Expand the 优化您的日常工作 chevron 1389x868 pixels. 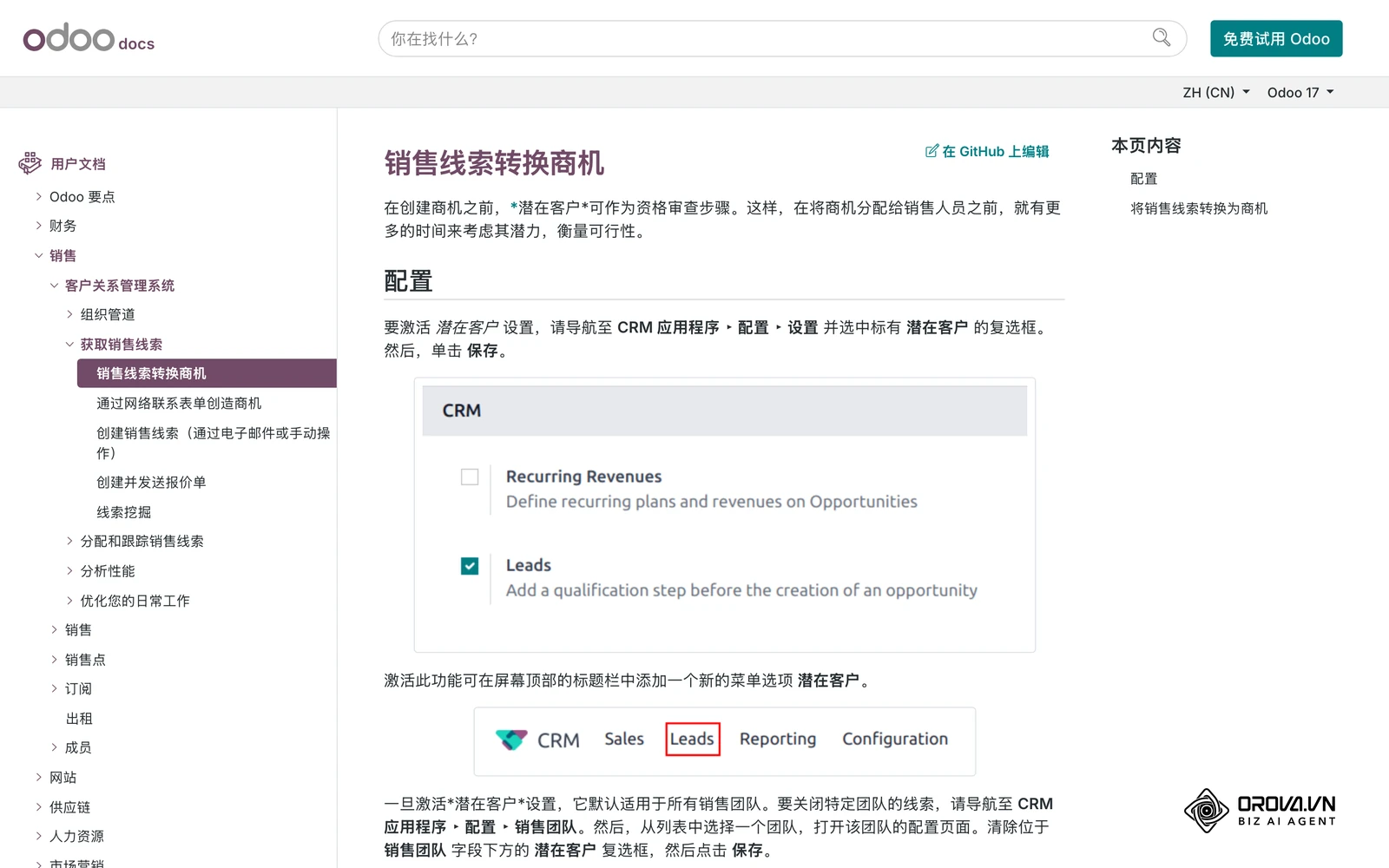(69, 601)
